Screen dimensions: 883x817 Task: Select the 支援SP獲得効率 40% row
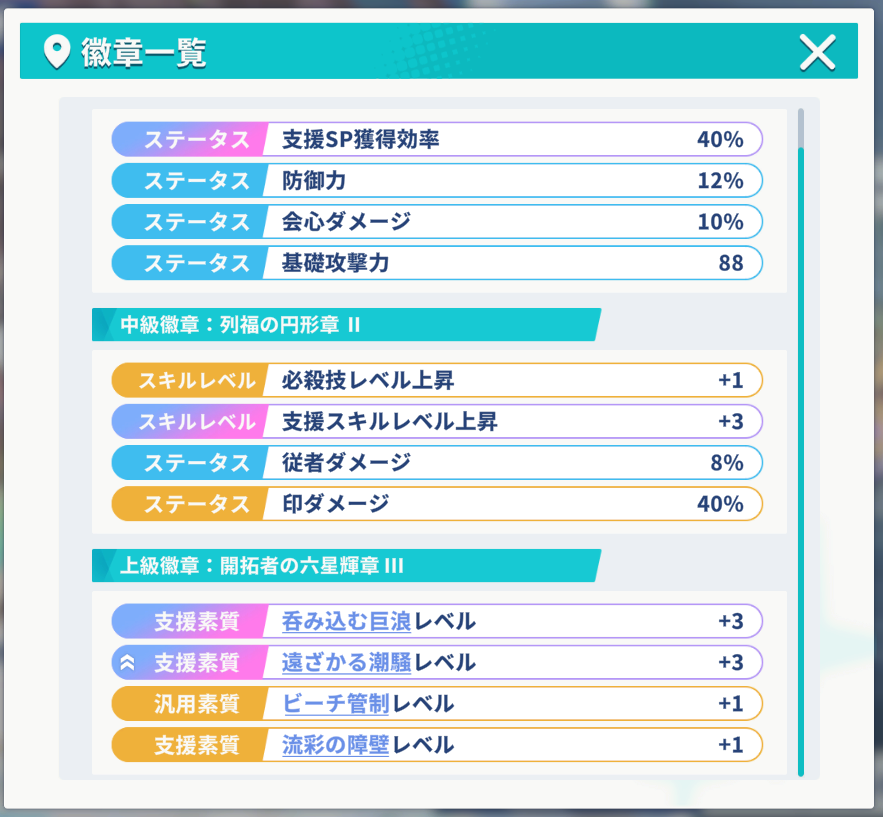[437, 139]
